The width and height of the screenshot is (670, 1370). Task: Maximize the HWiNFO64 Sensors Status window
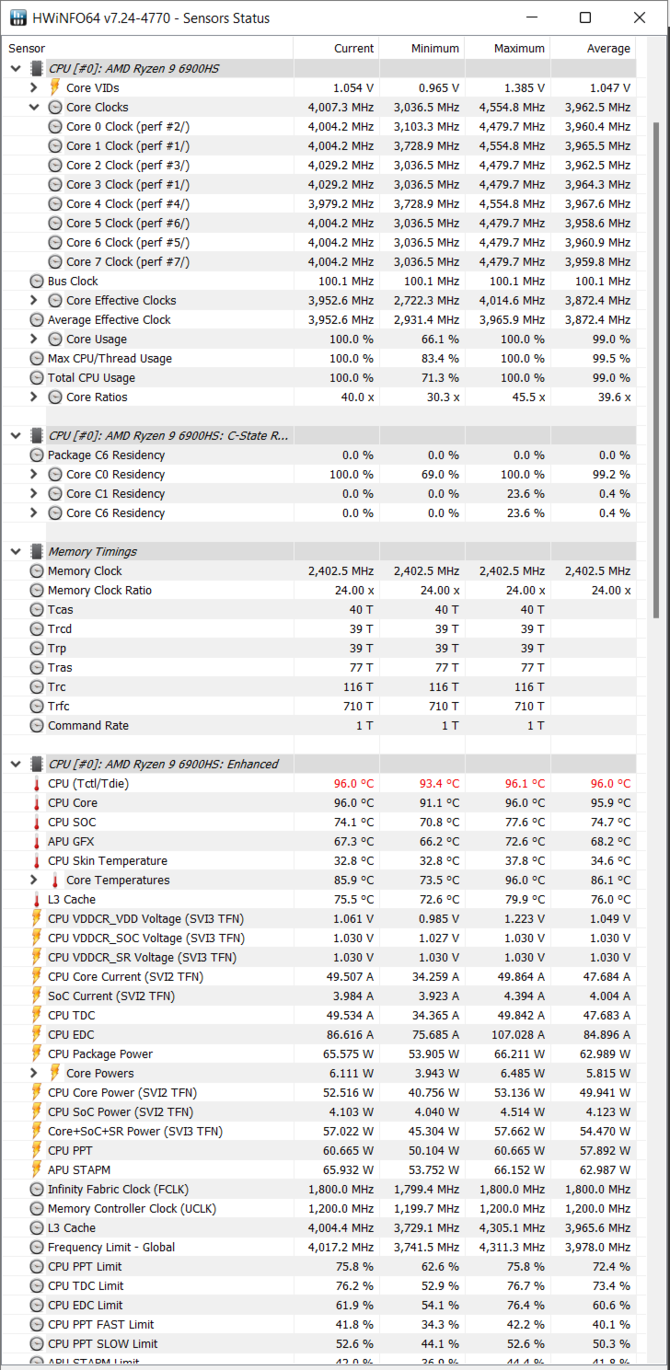pos(585,18)
